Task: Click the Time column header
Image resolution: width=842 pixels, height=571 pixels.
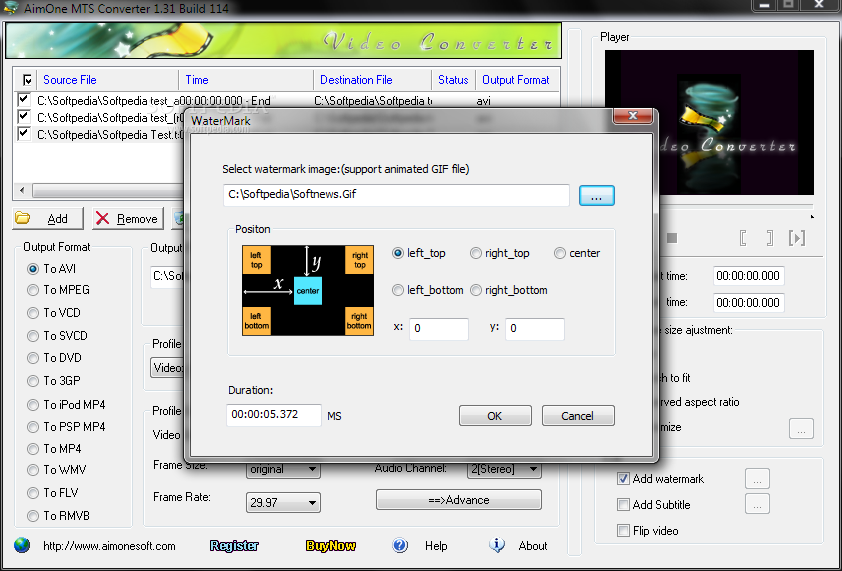Action: (x=197, y=80)
